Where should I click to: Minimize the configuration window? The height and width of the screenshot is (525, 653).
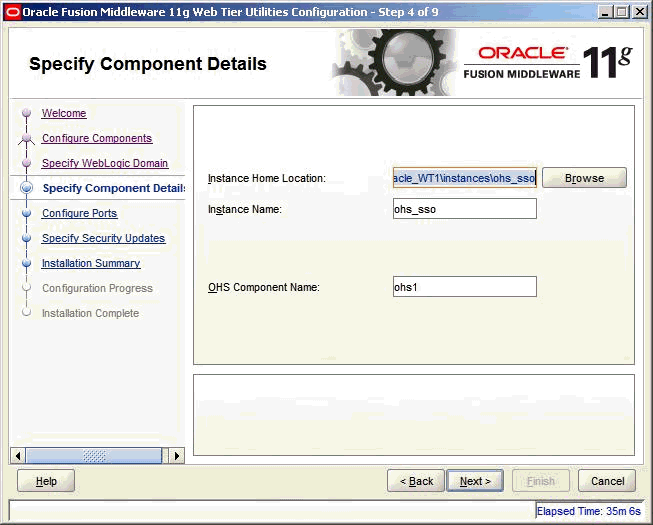coord(605,12)
